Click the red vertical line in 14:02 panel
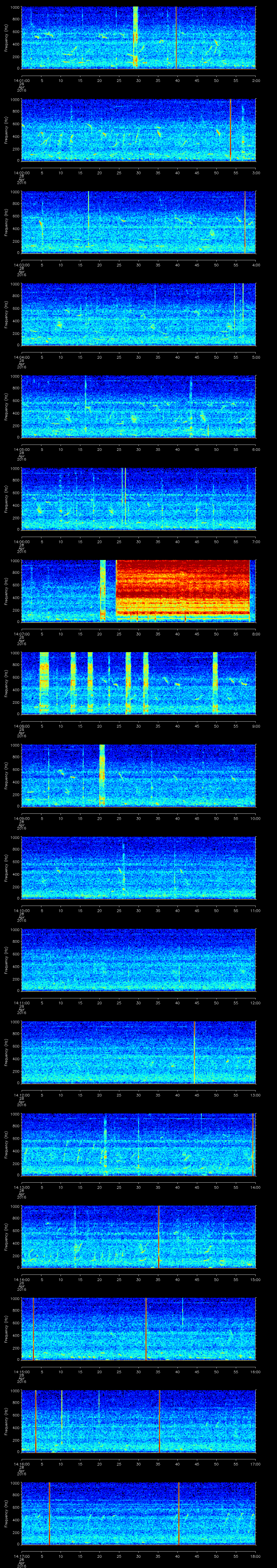The image size is (277, 1568). (230, 130)
